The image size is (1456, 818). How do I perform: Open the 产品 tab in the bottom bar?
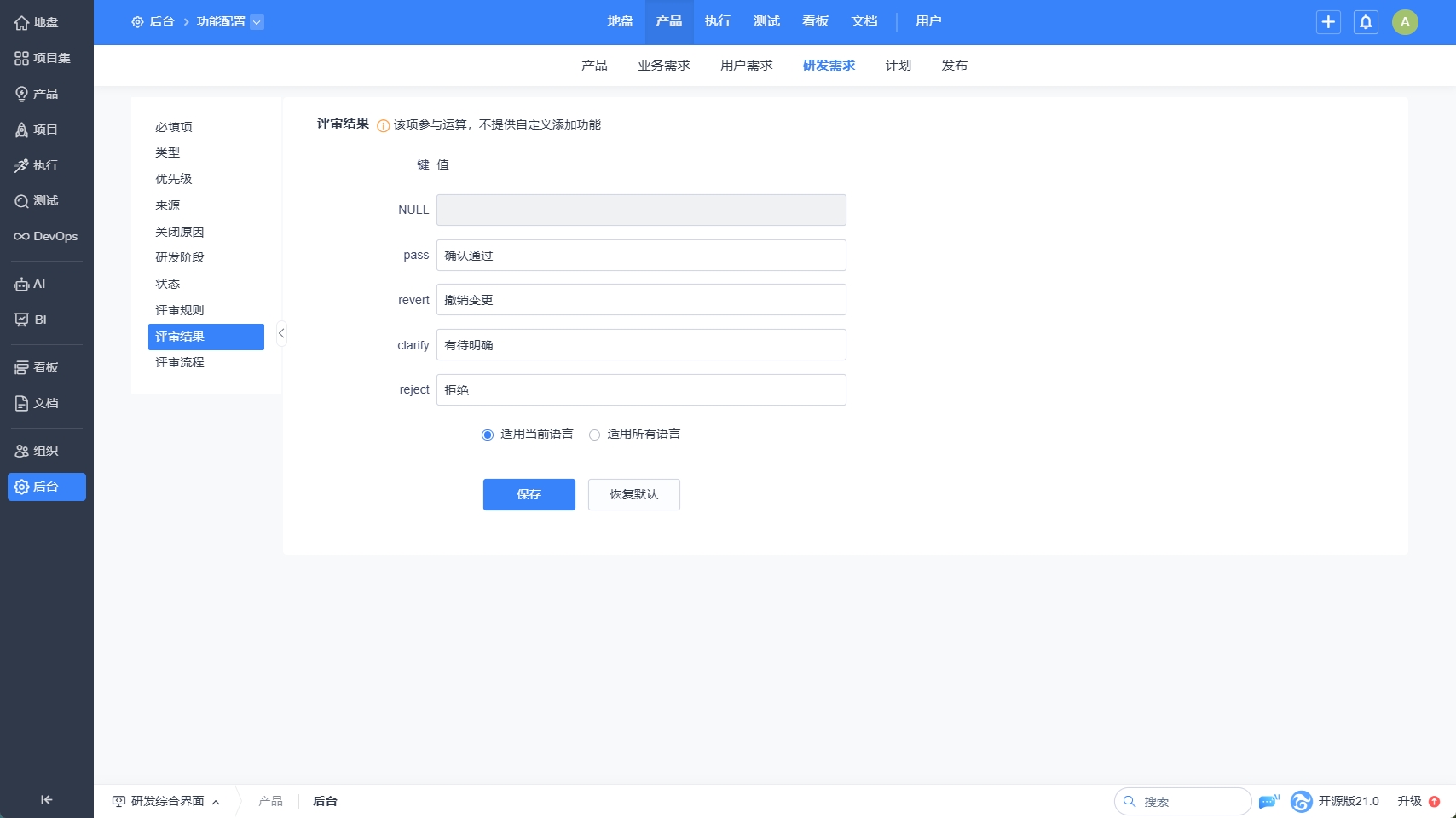(x=270, y=801)
